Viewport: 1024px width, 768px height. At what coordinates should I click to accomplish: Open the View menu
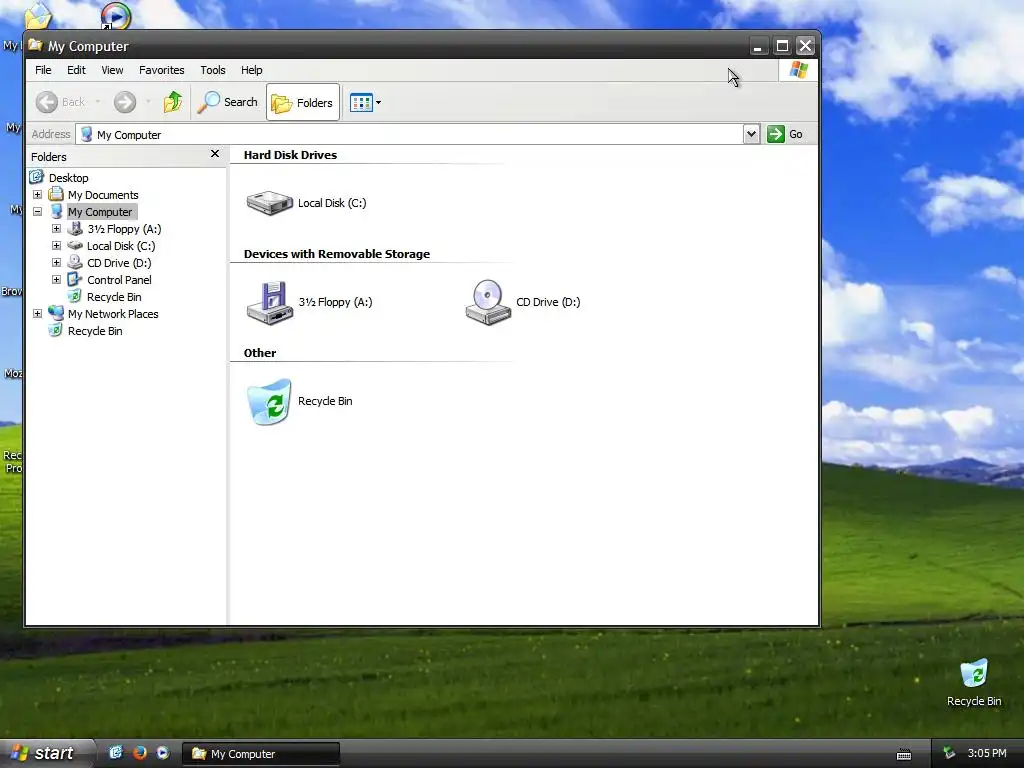tap(112, 70)
